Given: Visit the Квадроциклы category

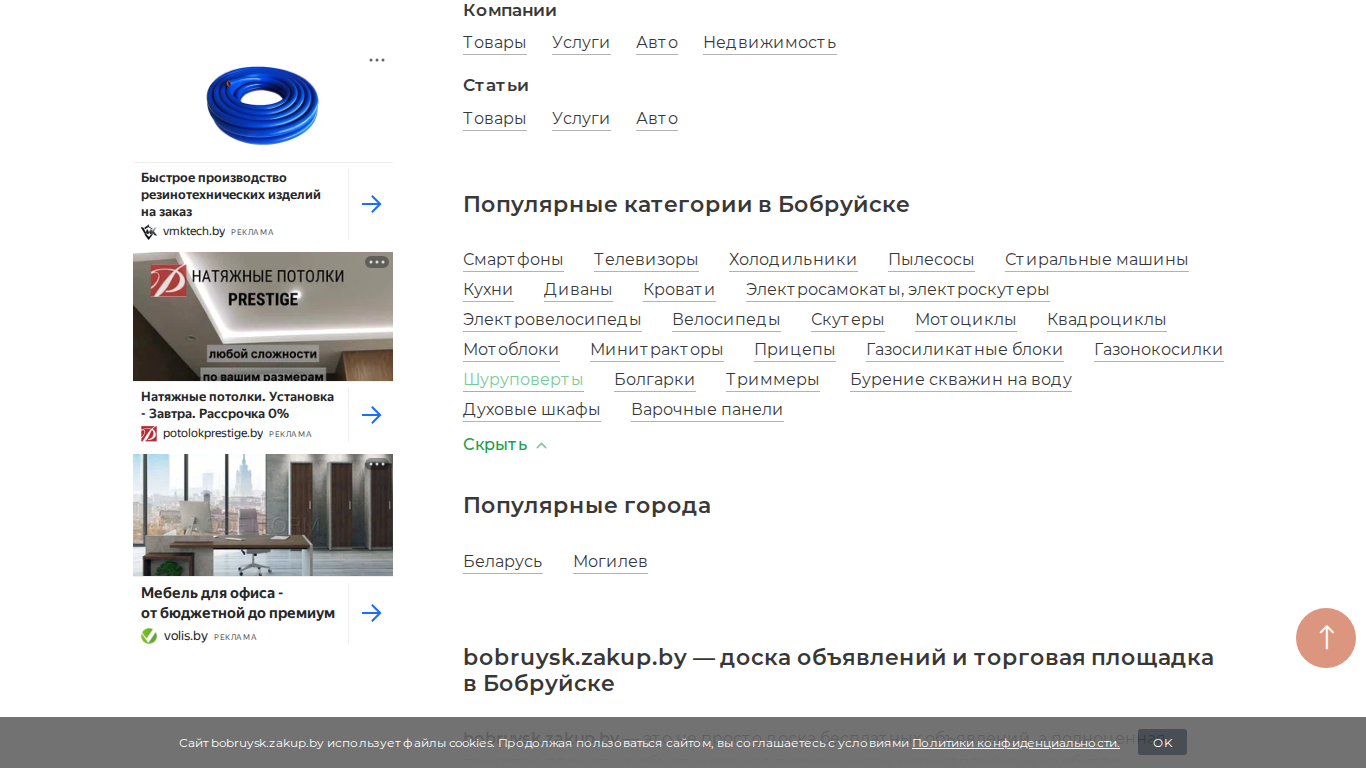Looking at the screenshot, I should point(1107,320).
